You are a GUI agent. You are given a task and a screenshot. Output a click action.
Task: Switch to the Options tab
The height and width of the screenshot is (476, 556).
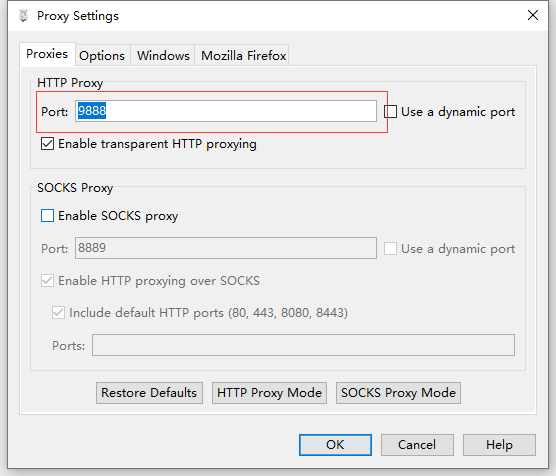tap(102, 55)
